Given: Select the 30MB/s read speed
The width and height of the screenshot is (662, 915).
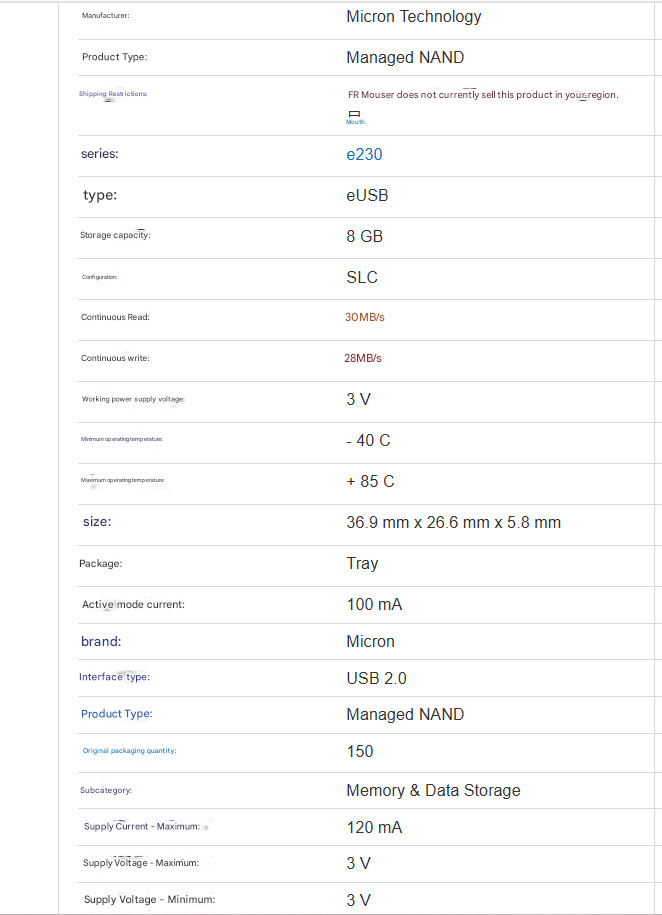Looking at the screenshot, I should pyautogui.click(x=365, y=317).
